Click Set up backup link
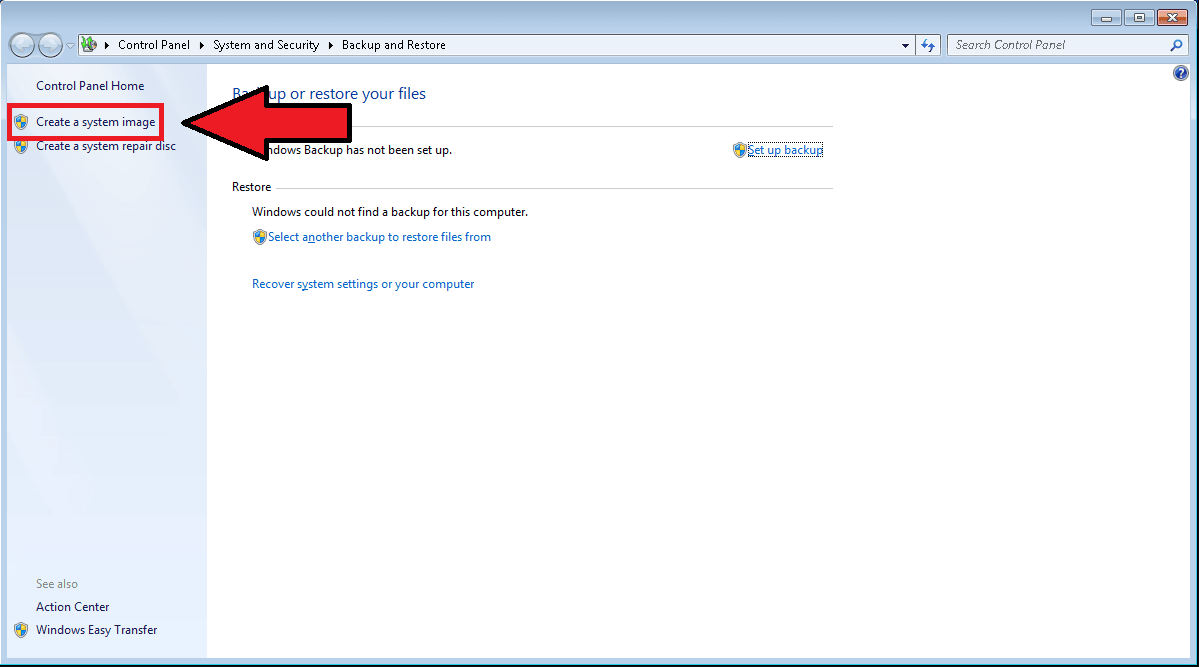This screenshot has width=1199, height=667. 785,150
